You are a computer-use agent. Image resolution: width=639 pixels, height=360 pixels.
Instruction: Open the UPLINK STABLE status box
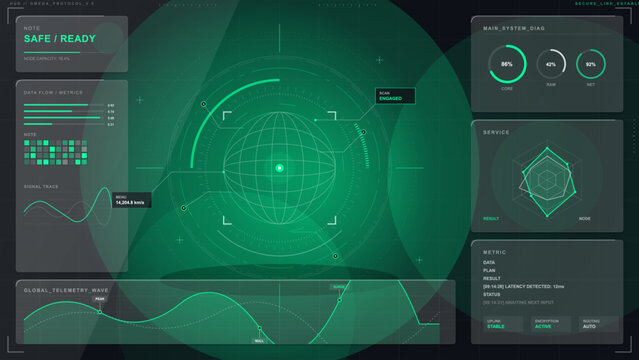tap(503, 324)
